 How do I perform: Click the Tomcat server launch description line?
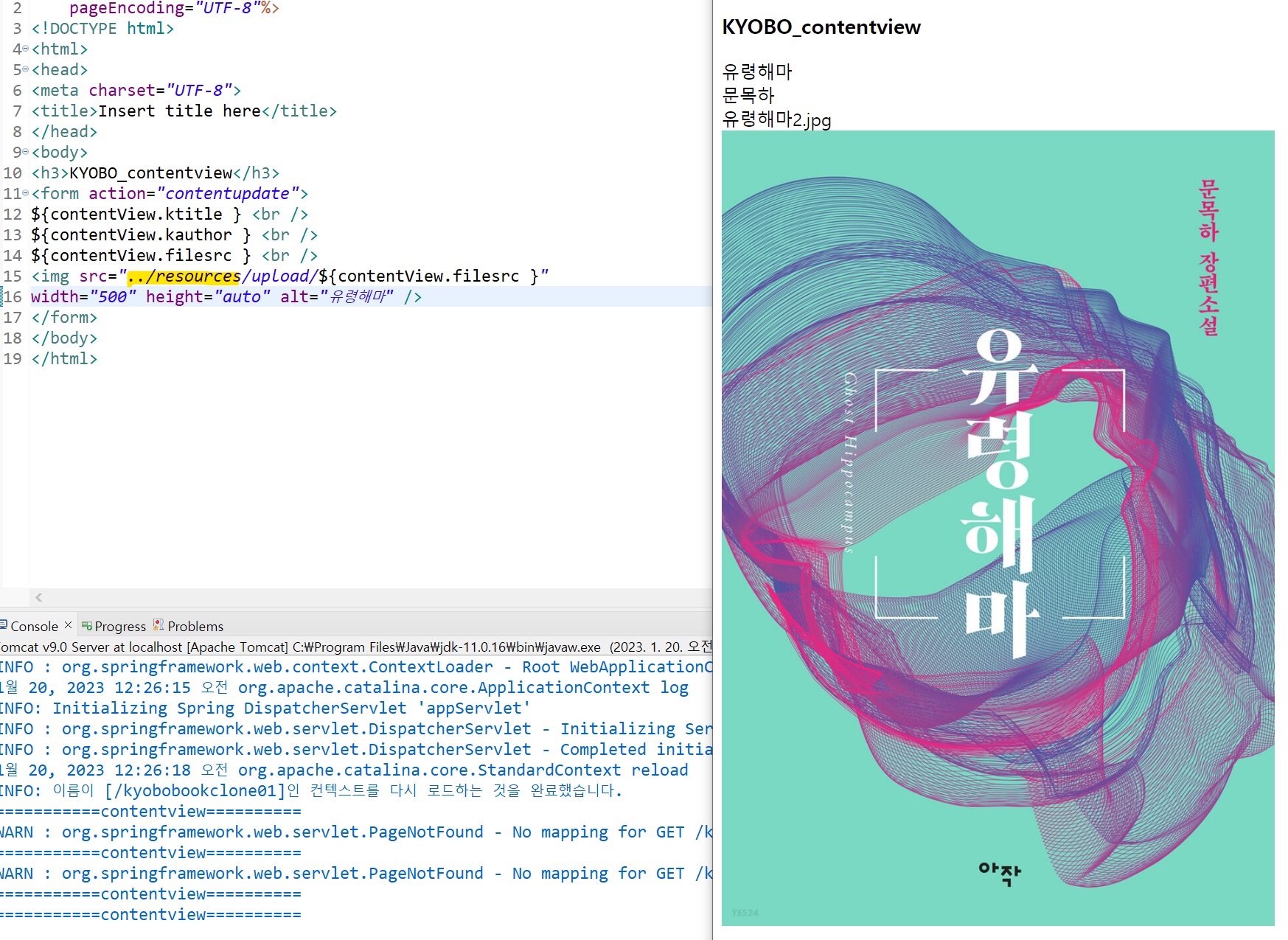pos(356,647)
